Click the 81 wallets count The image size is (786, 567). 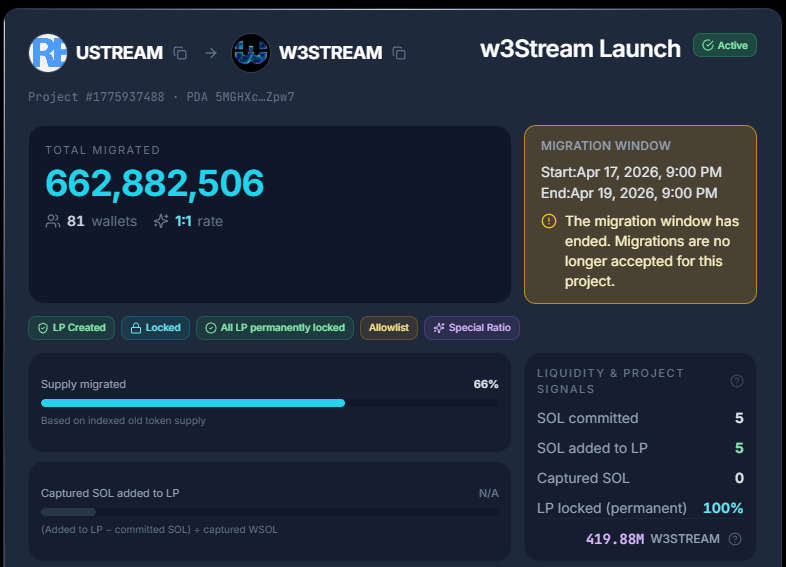tap(102, 221)
